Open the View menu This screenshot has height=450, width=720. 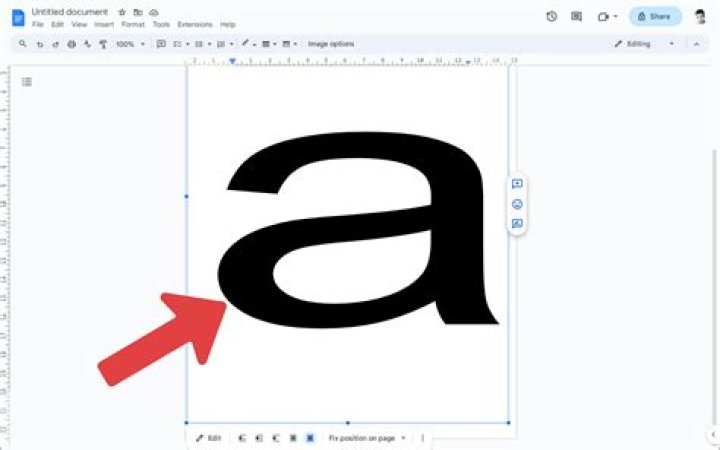tap(79, 24)
